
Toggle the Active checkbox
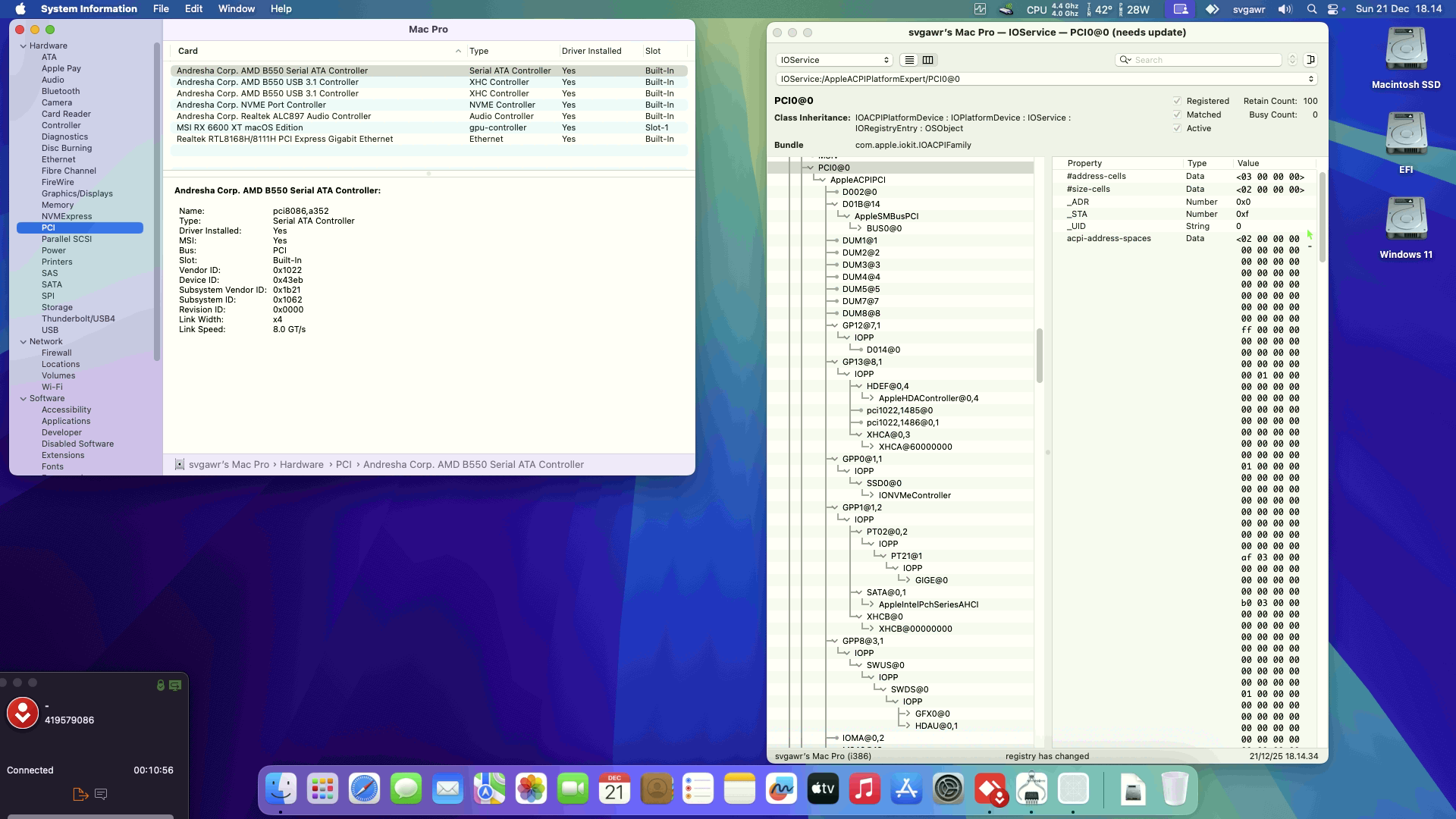(1177, 128)
